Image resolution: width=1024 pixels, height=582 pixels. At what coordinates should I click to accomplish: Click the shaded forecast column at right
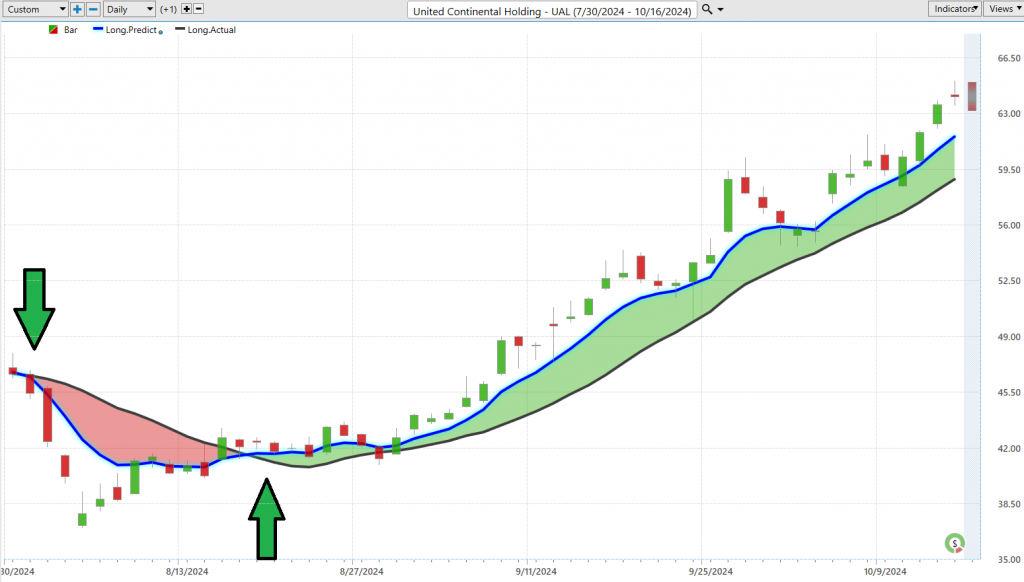tap(972, 297)
